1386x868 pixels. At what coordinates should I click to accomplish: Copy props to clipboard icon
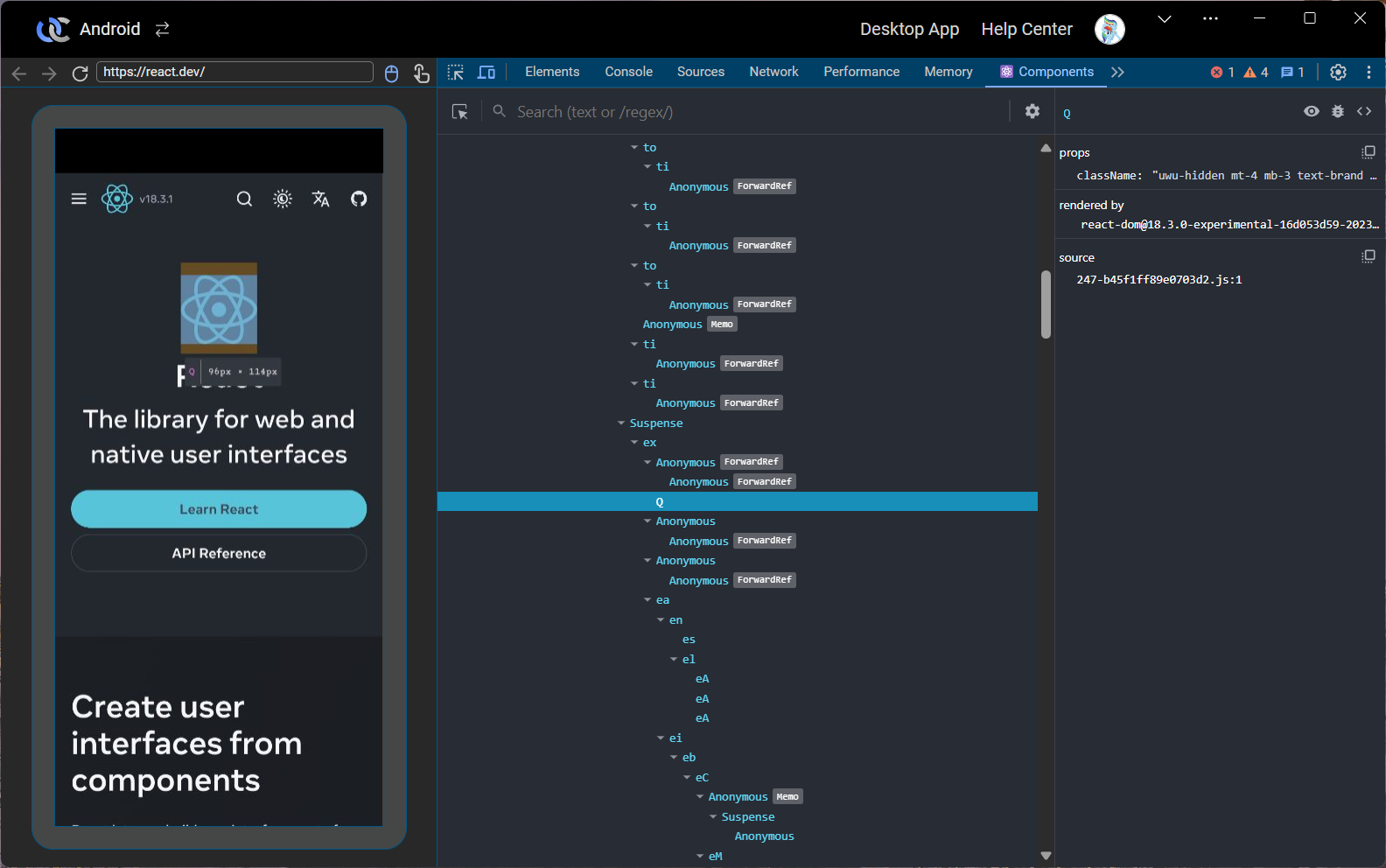1368,151
